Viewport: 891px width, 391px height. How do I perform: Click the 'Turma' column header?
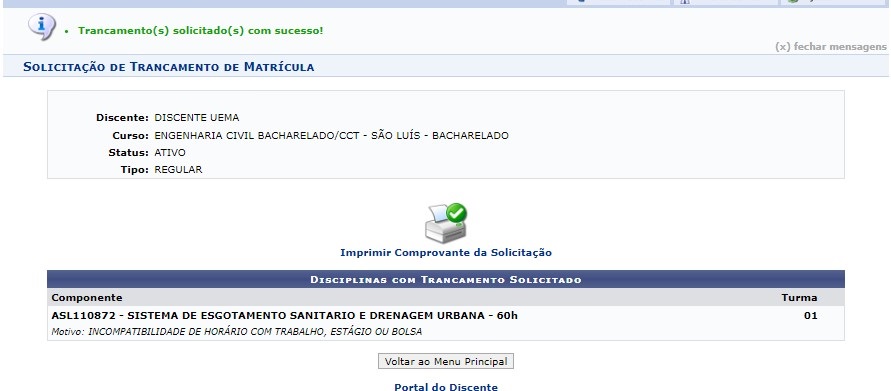pos(800,298)
